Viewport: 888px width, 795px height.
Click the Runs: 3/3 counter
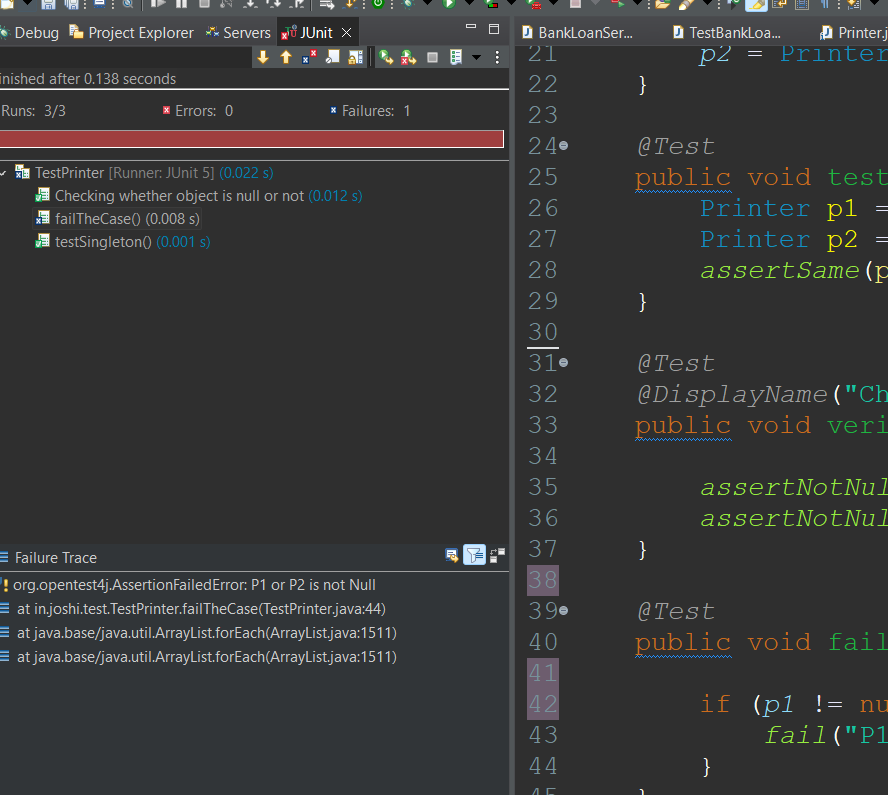[33, 111]
